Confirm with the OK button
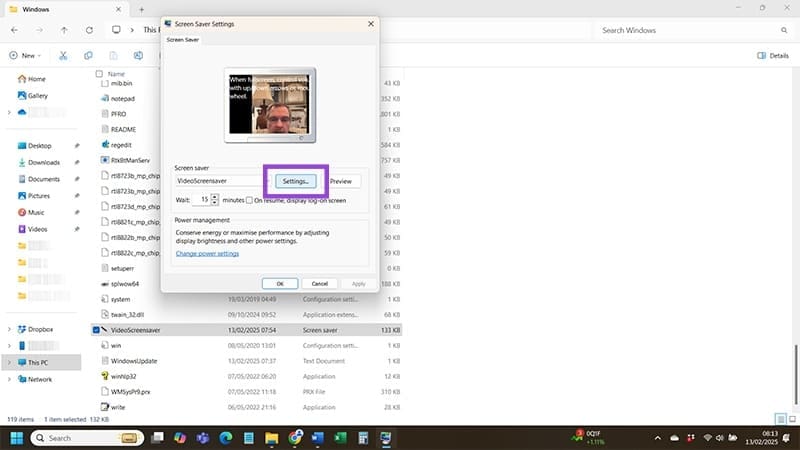 (280, 284)
